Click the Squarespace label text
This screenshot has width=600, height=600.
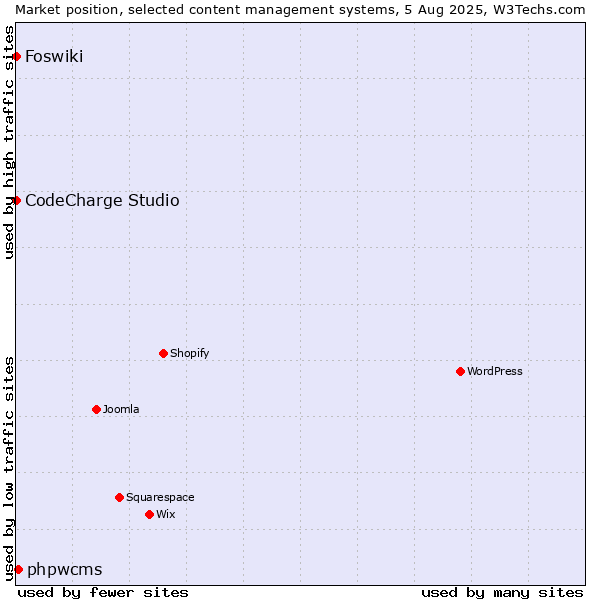[x=160, y=497]
